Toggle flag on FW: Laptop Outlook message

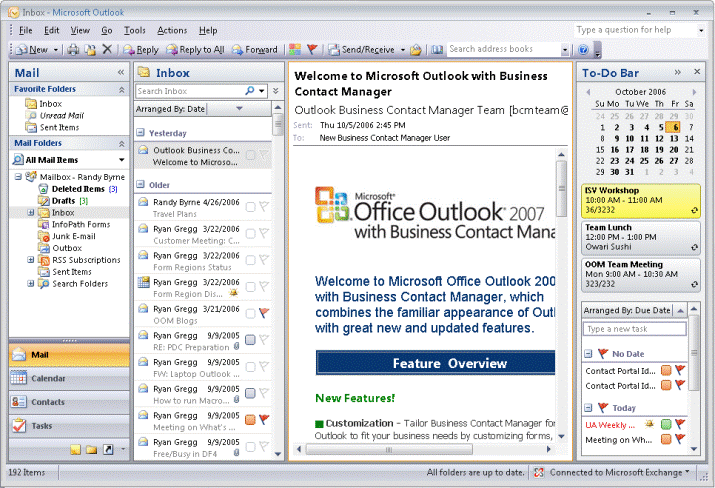click(x=264, y=366)
